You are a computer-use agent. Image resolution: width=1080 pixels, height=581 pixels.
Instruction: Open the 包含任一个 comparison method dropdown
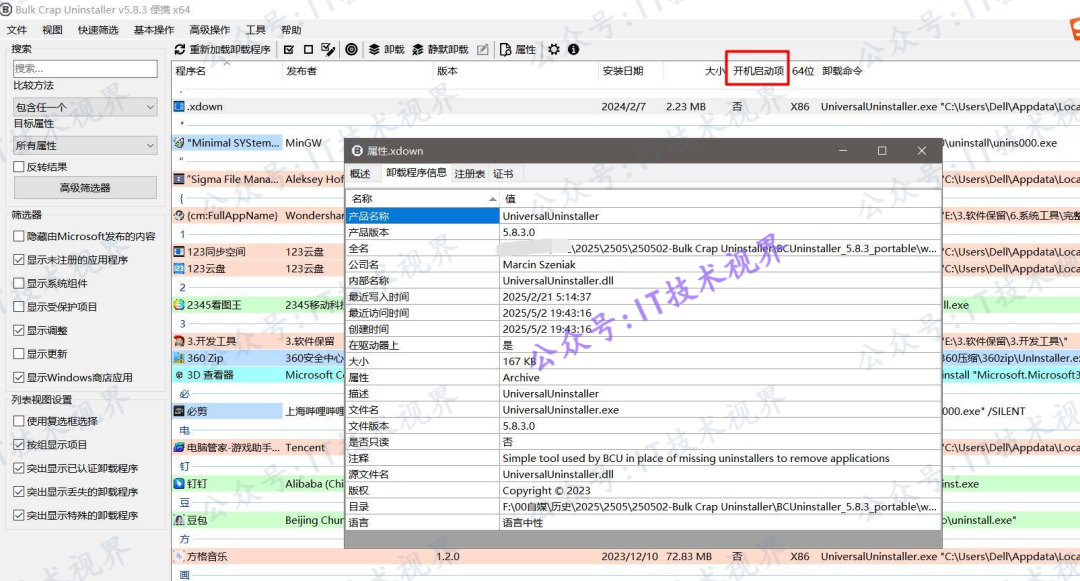click(85, 107)
